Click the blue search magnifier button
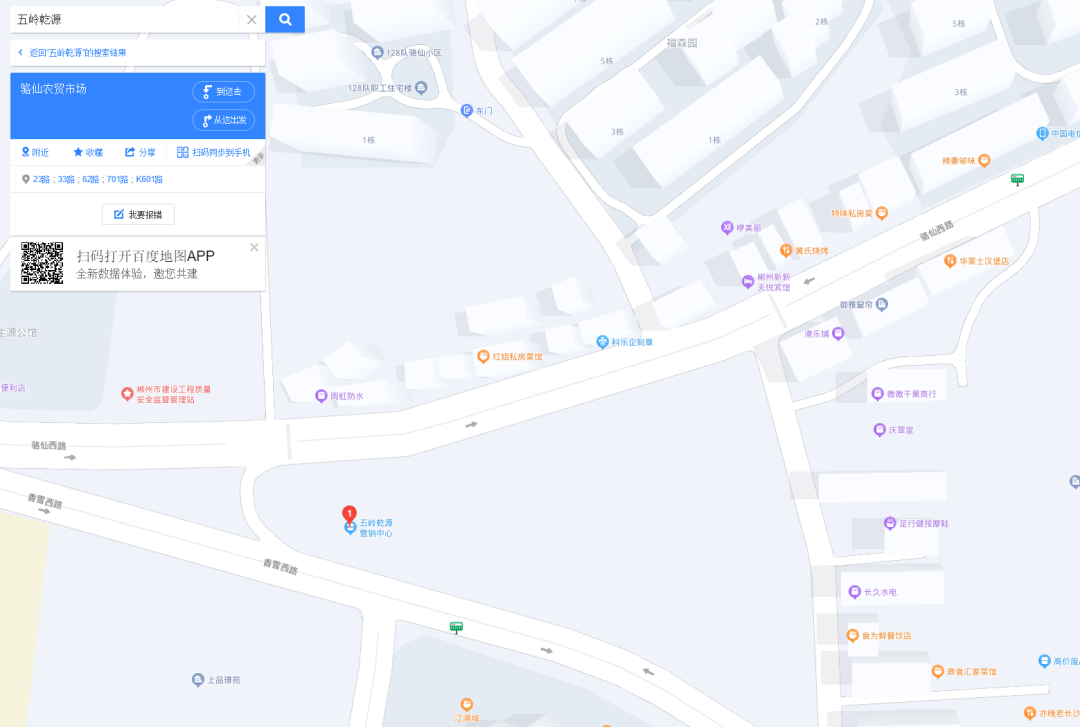This screenshot has height=727, width=1080. click(284, 19)
